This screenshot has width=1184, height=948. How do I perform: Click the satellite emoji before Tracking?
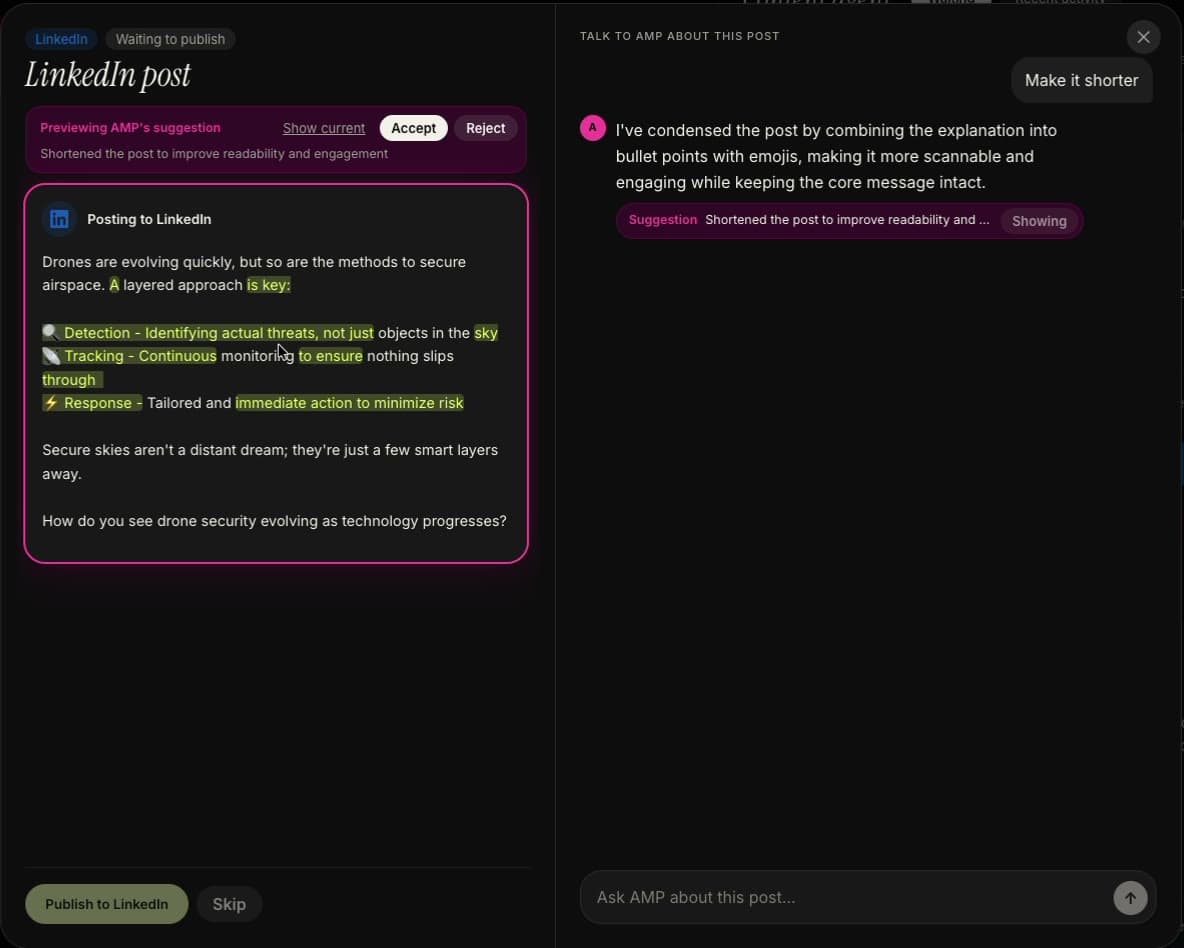pyautogui.click(x=51, y=356)
